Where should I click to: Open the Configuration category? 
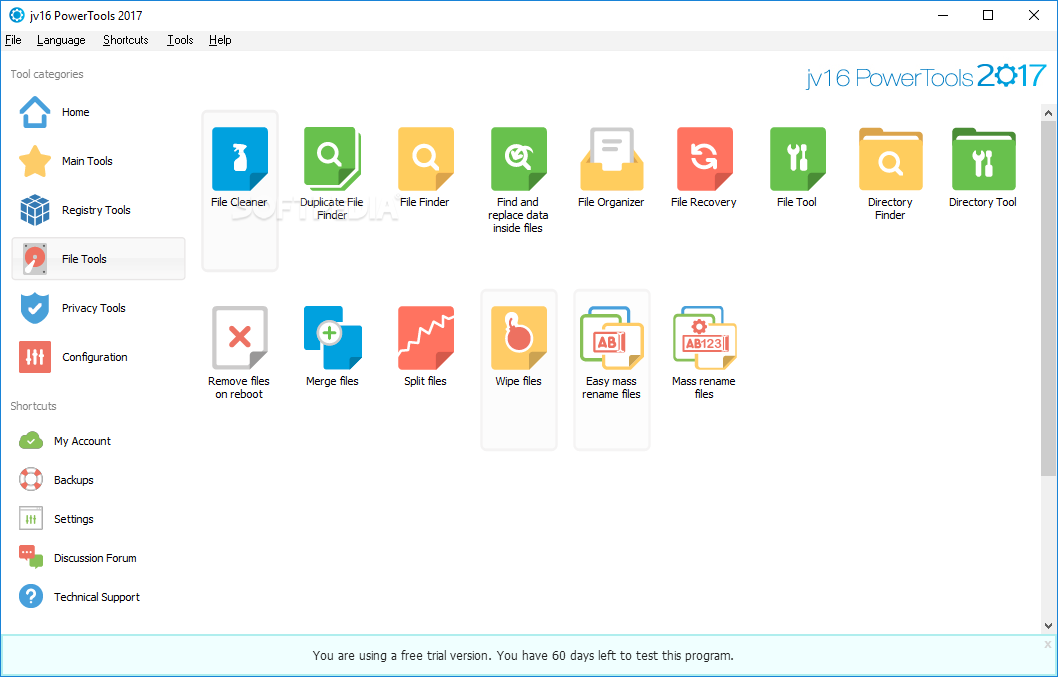coord(98,357)
